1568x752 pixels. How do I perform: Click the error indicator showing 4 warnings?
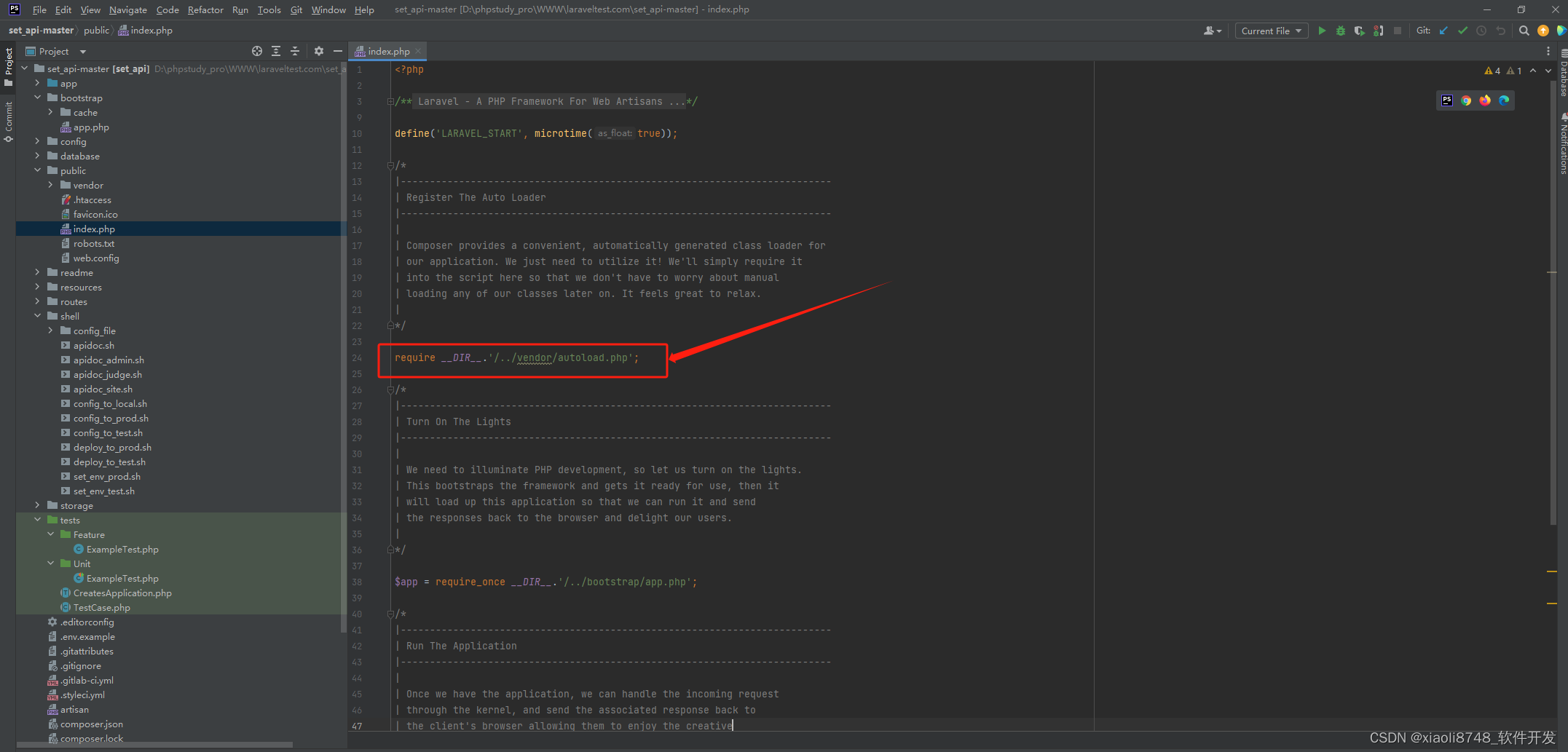(x=1492, y=70)
